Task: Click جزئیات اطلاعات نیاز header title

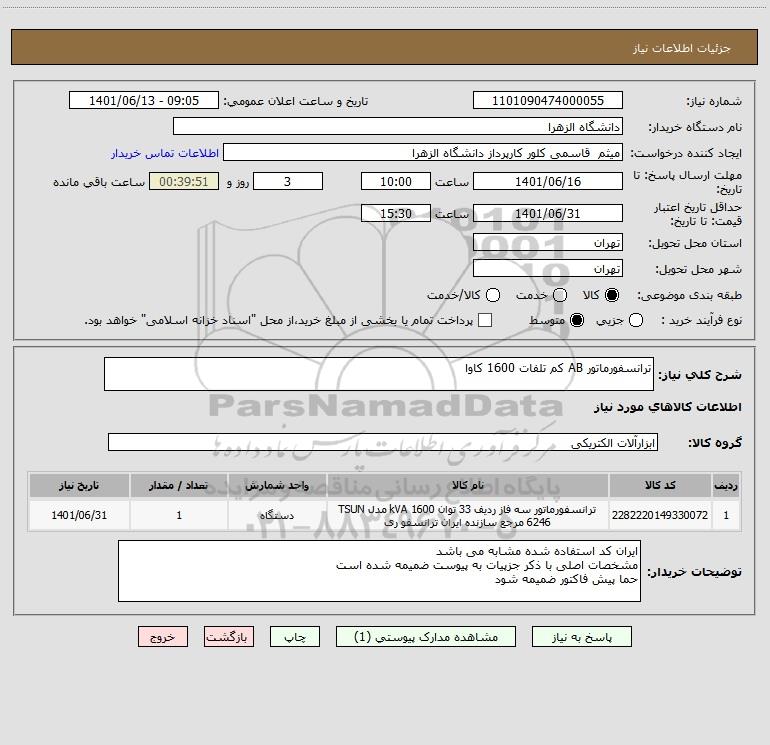Action: pyautogui.click(x=681, y=48)
